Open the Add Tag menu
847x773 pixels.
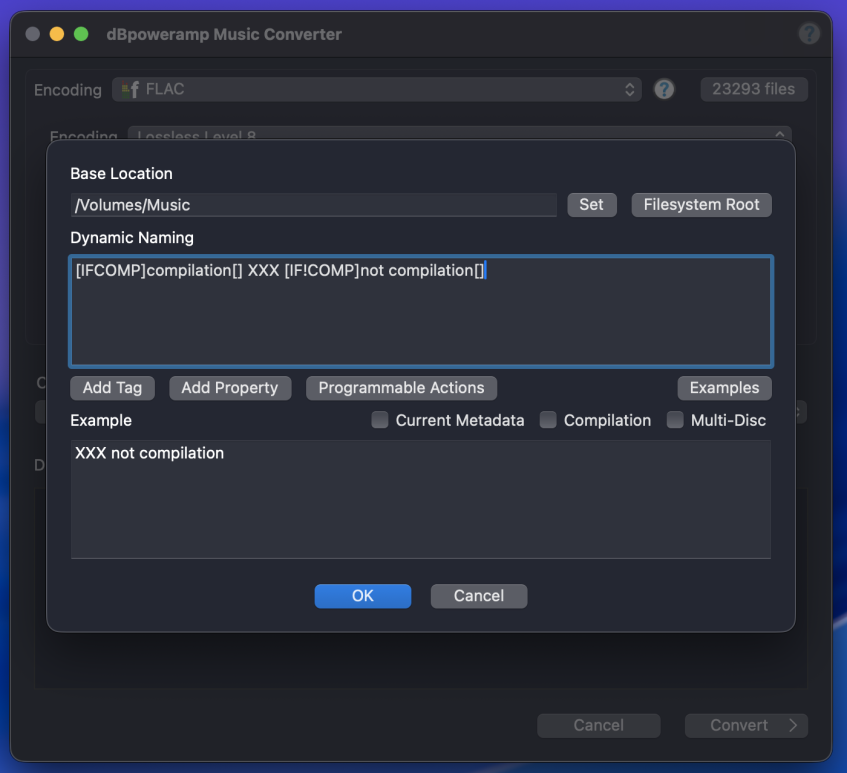112,388
